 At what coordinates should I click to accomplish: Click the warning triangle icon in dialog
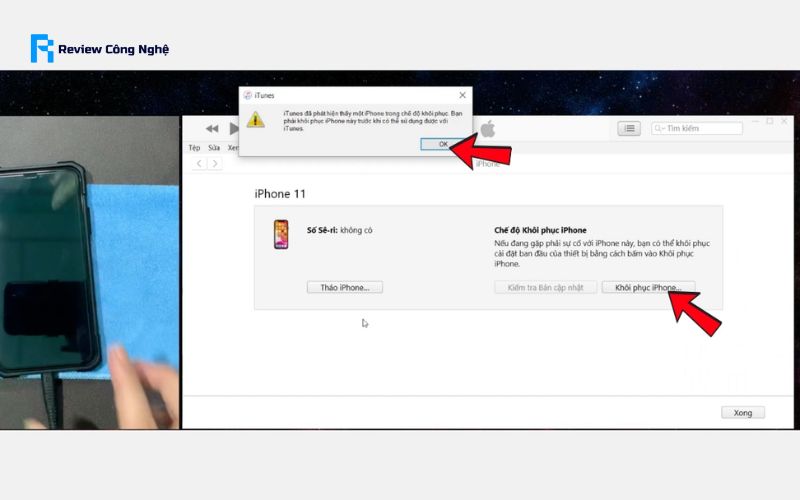tap(257, 120)
